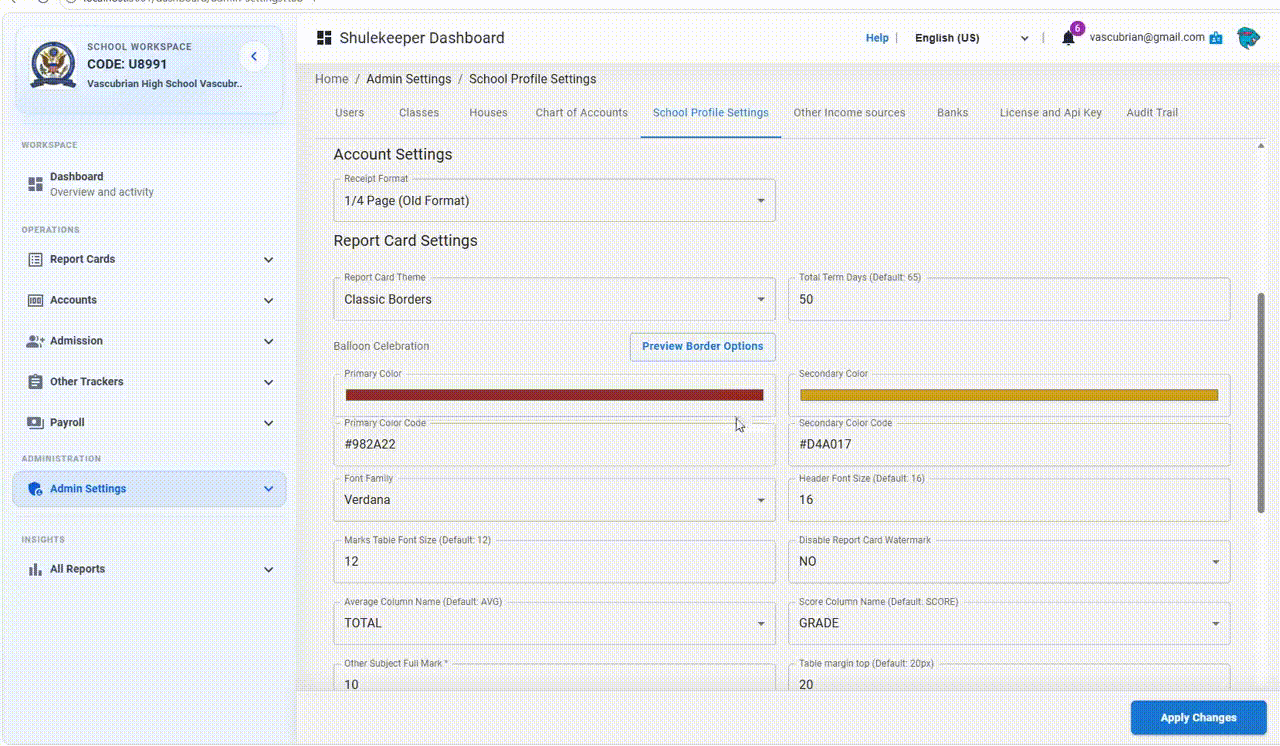The width and height of the screenshot is (1280, 746).
Task: Click Apply Changes button
Action: tap(1199, 717)
